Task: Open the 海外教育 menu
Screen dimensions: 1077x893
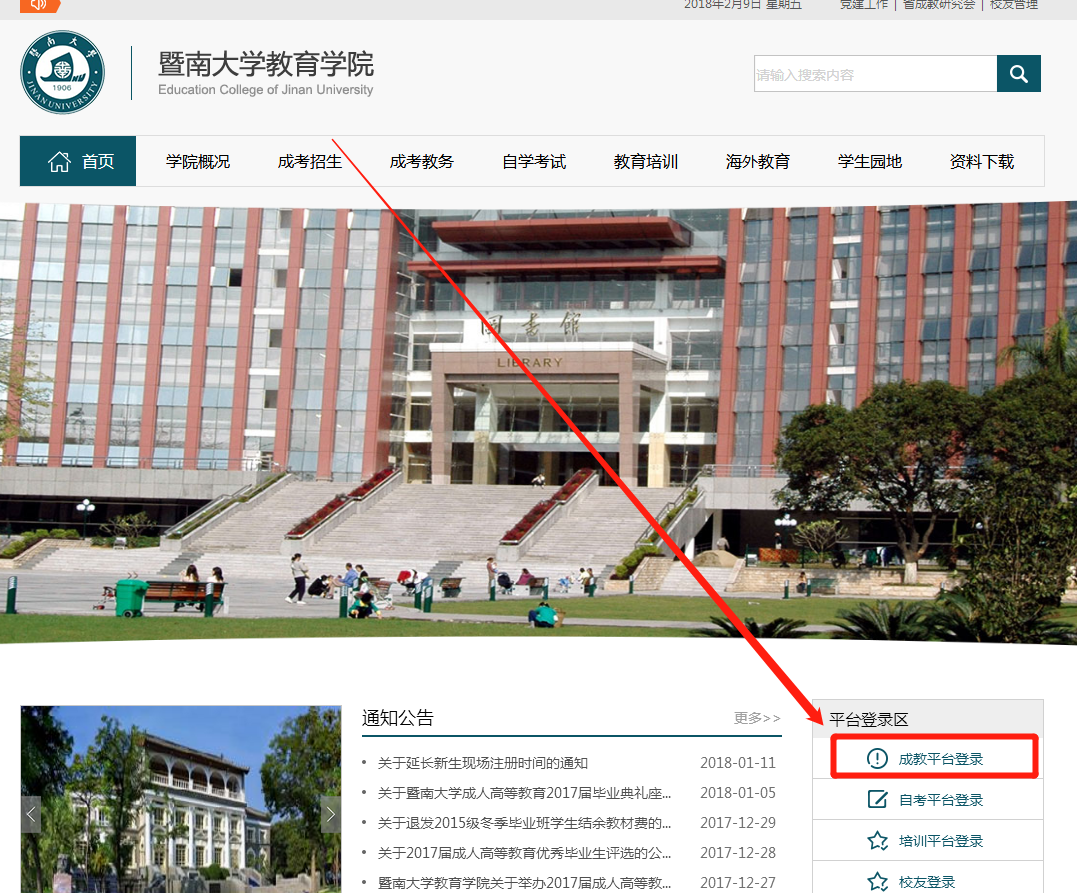Action: point(758,161)
